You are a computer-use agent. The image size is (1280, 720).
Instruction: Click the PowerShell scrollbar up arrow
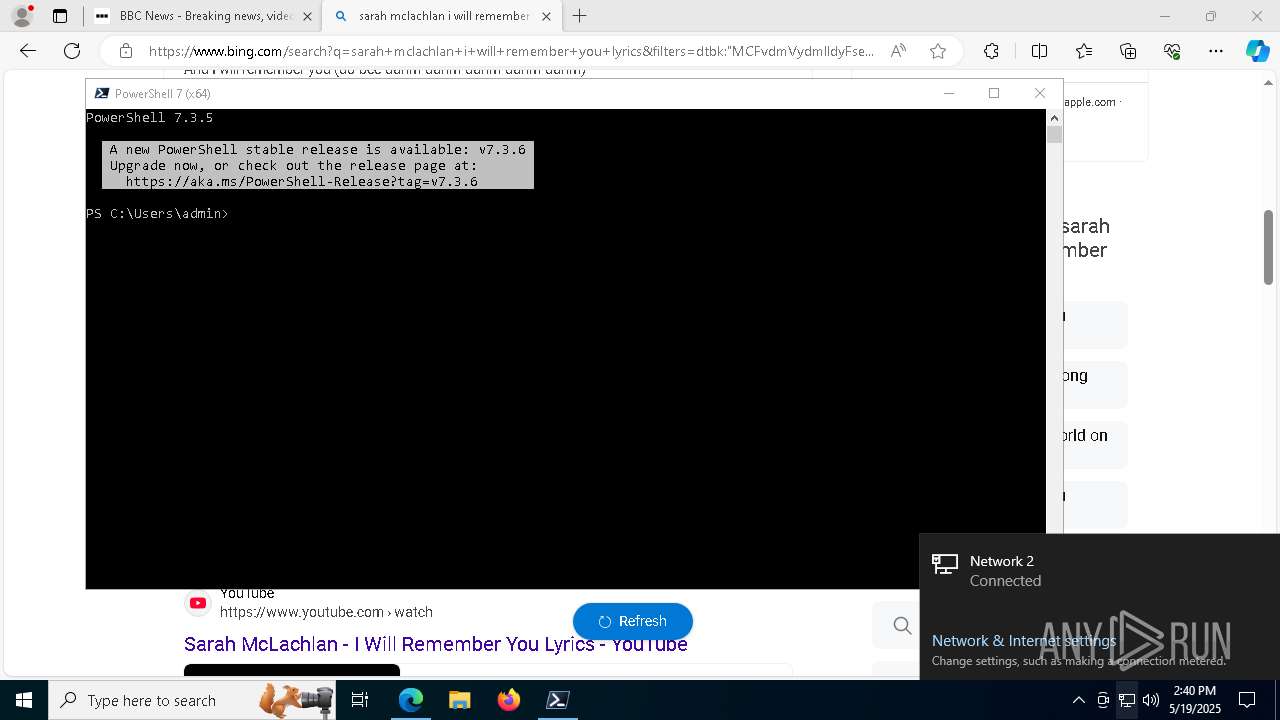click(1054, 117)
